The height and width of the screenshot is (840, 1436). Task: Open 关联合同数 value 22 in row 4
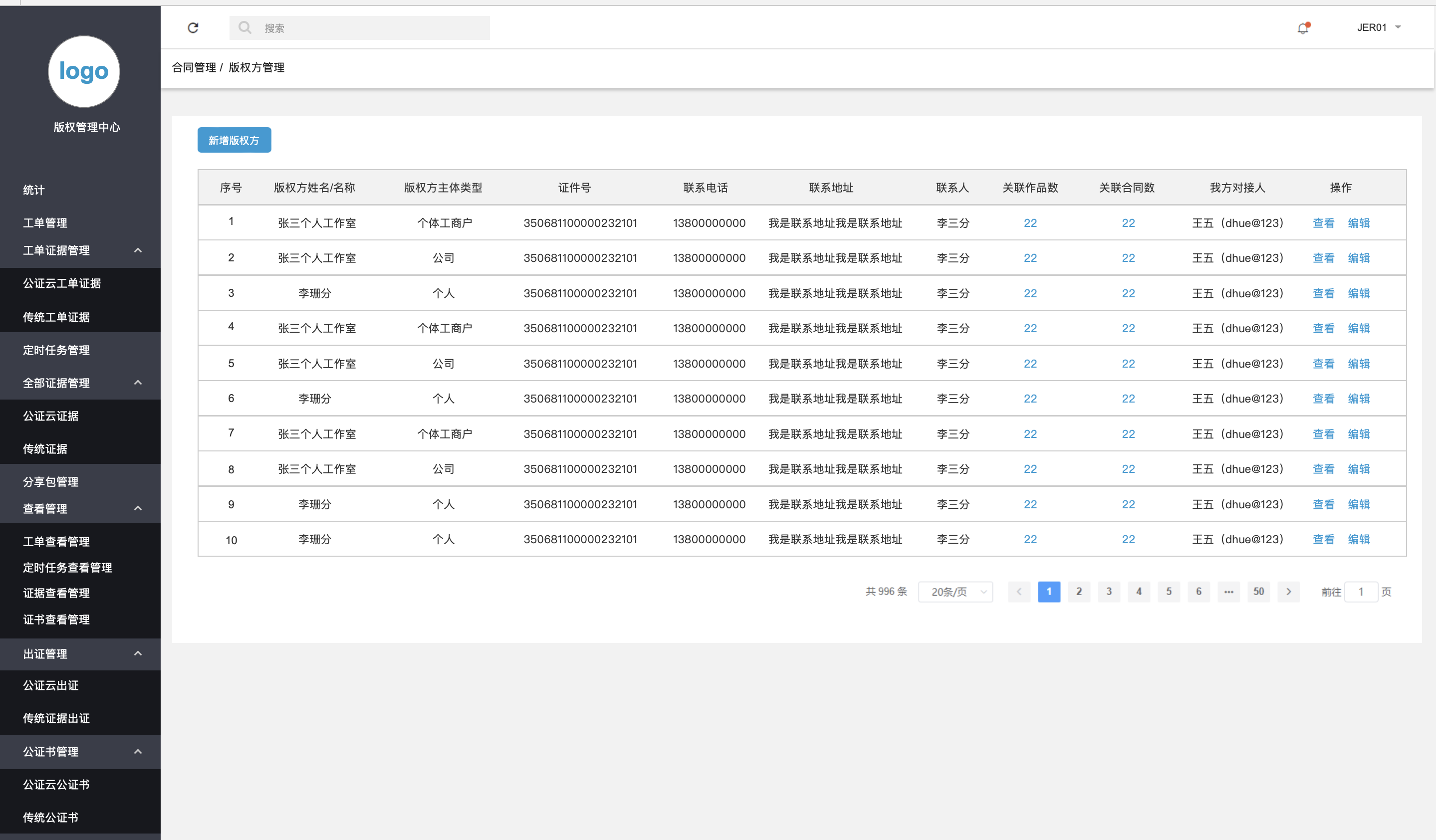pos(1128,328)
